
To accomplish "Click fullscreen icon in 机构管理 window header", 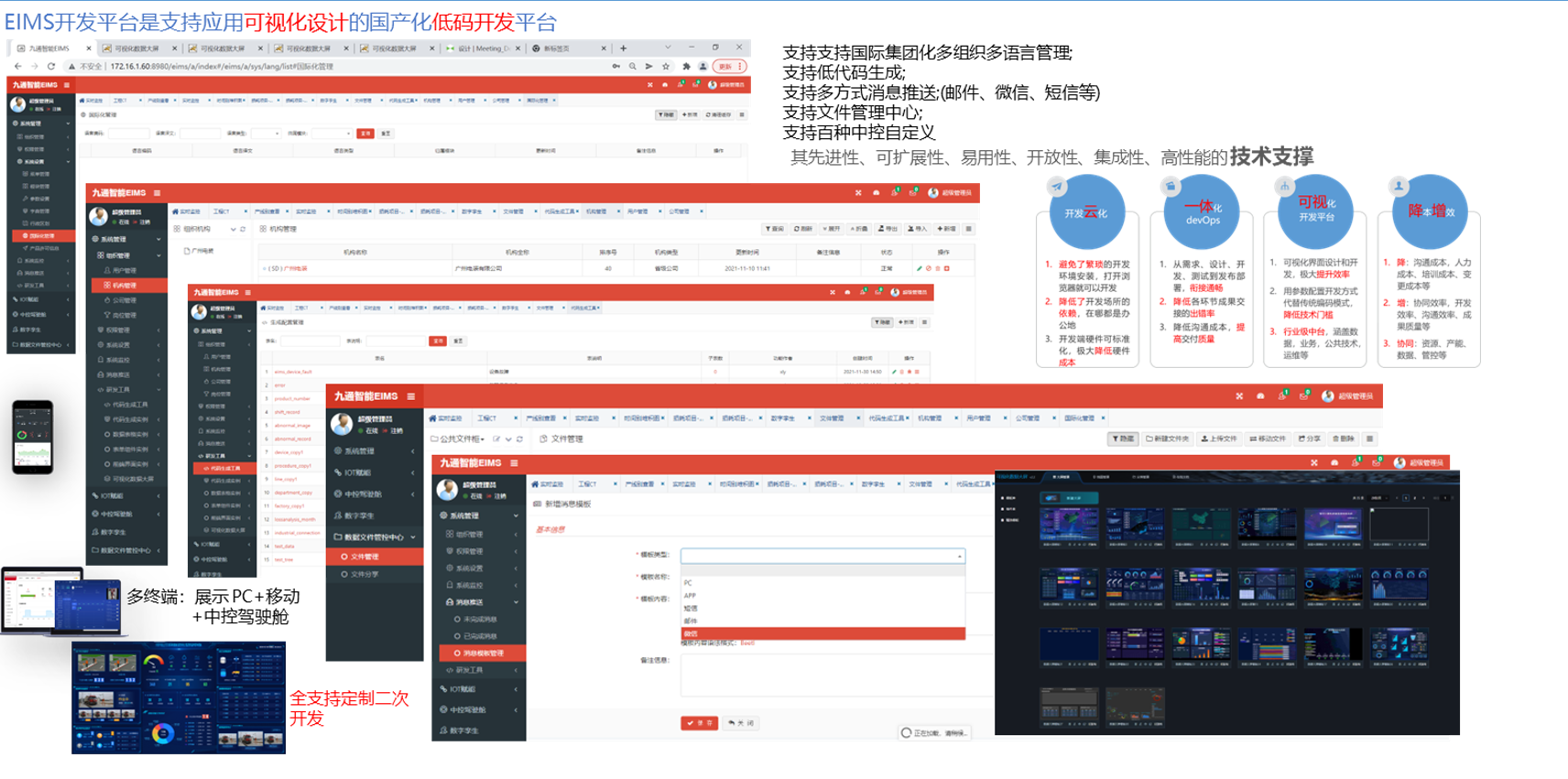I will 858,193.
